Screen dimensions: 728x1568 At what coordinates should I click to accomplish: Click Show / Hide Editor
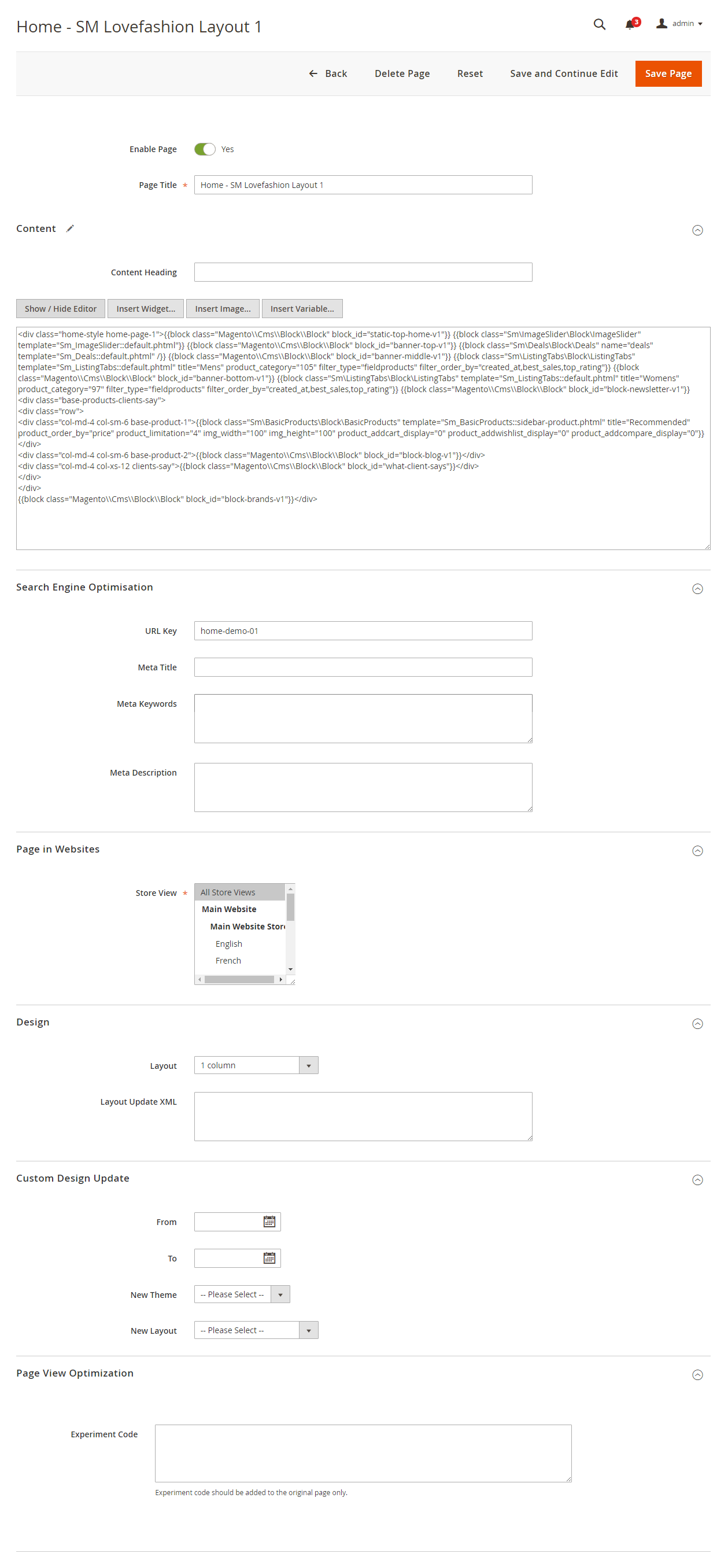(x=61, y=309)
